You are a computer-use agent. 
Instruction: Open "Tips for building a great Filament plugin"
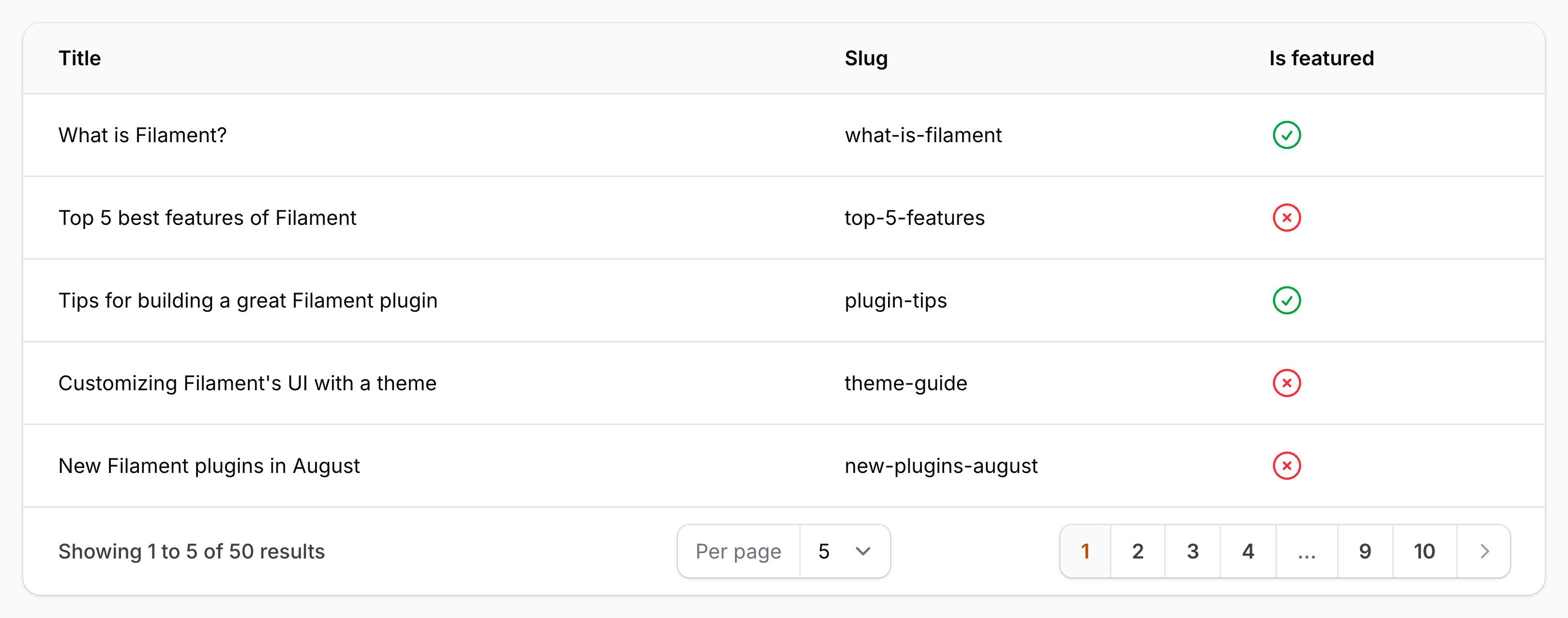coord(248,300)
